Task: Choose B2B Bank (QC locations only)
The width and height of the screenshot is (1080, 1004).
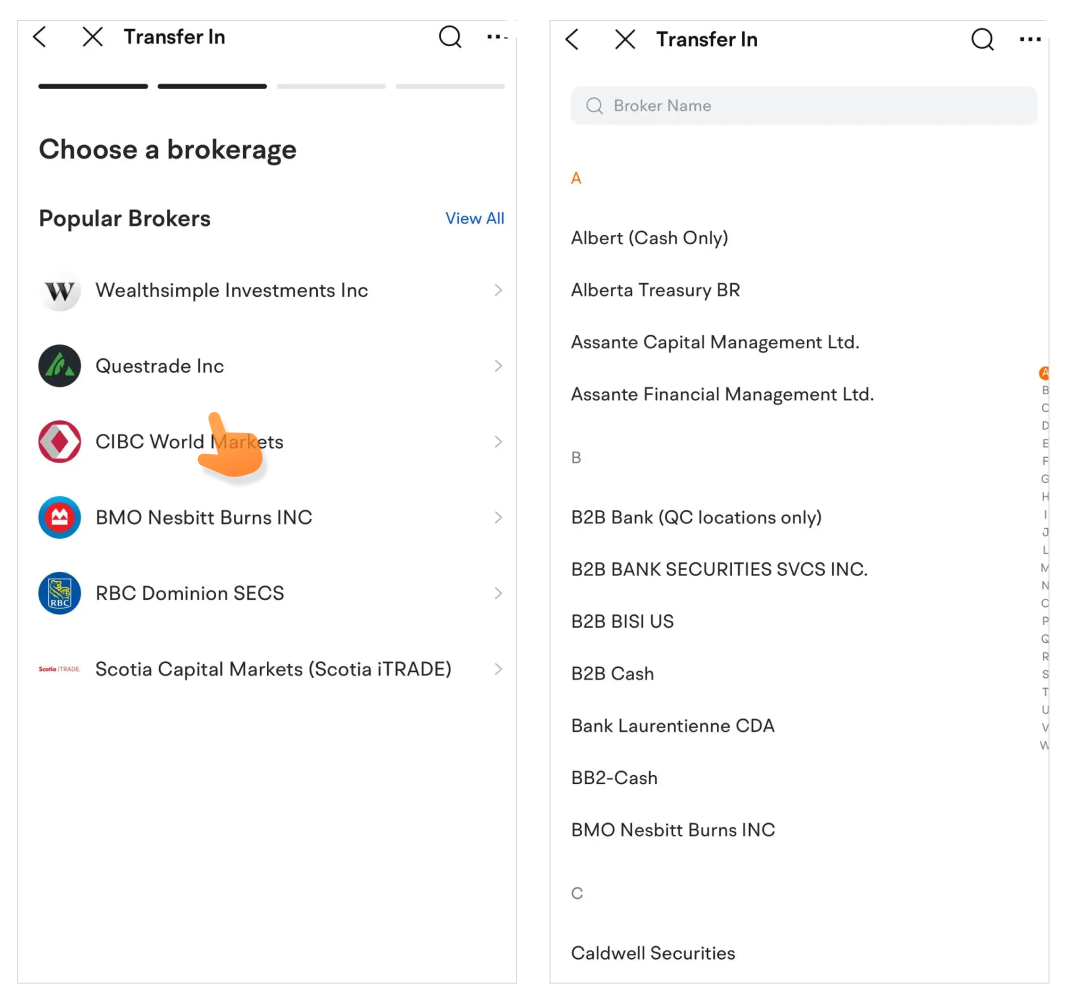Action: tap(696, 517)
